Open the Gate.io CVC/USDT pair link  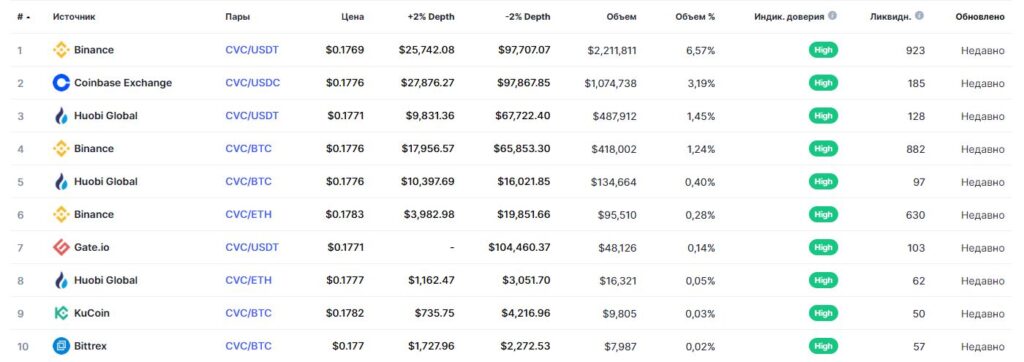(x=252, y=248)
